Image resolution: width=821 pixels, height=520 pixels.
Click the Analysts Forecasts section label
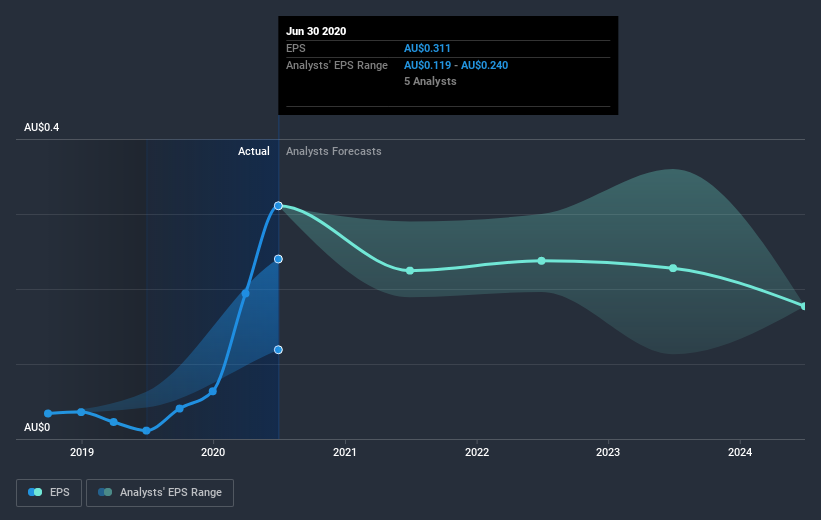pos(334,151)
